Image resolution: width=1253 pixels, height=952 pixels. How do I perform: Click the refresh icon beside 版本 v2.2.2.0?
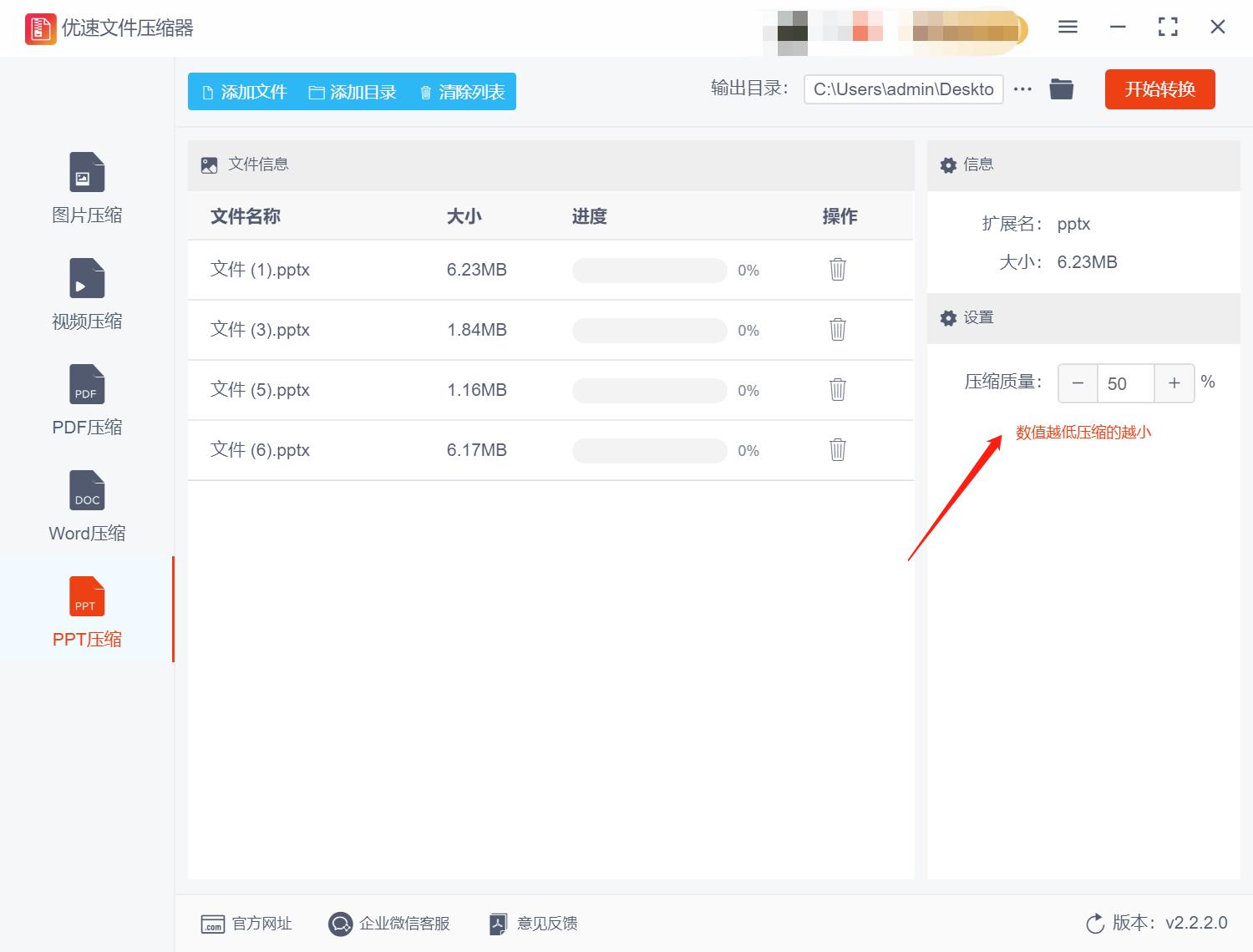(1095, 923)
